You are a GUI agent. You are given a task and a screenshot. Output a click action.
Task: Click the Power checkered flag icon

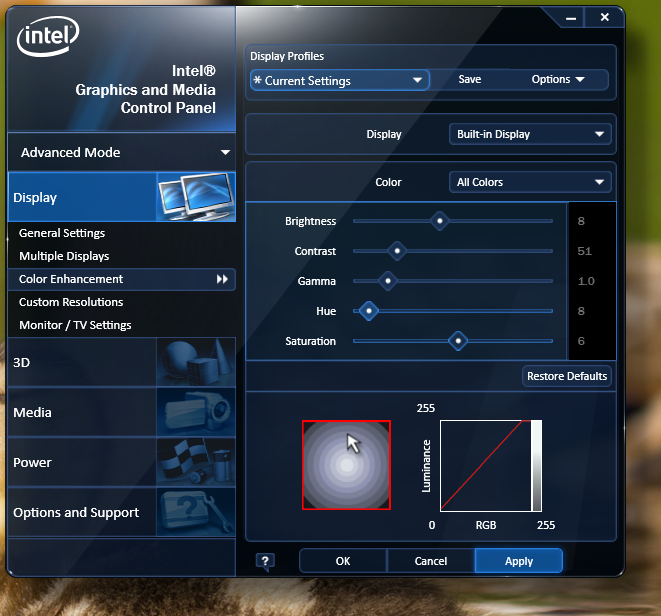[196, 462]
